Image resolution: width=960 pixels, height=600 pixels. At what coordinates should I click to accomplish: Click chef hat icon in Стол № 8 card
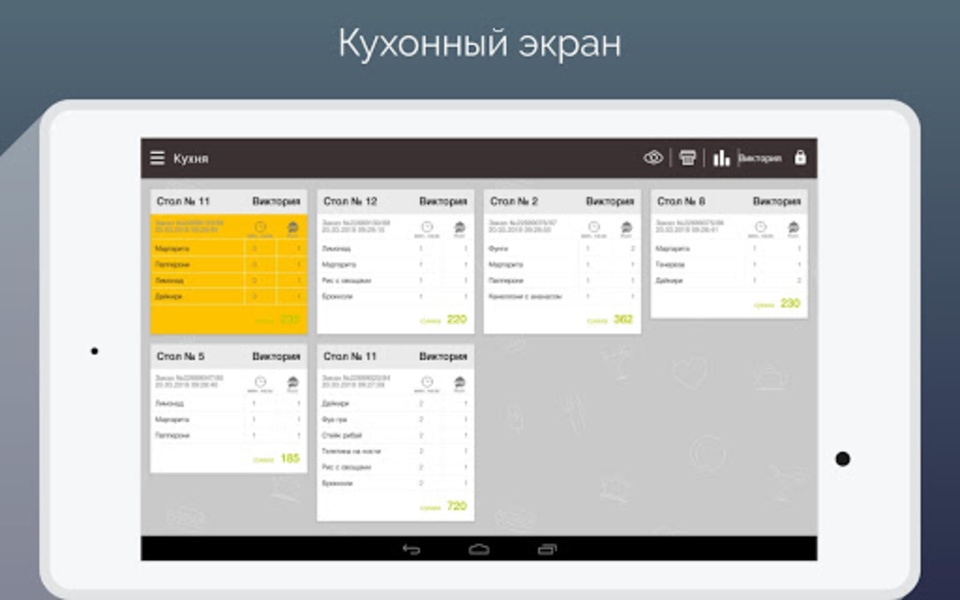pos(793,228)
